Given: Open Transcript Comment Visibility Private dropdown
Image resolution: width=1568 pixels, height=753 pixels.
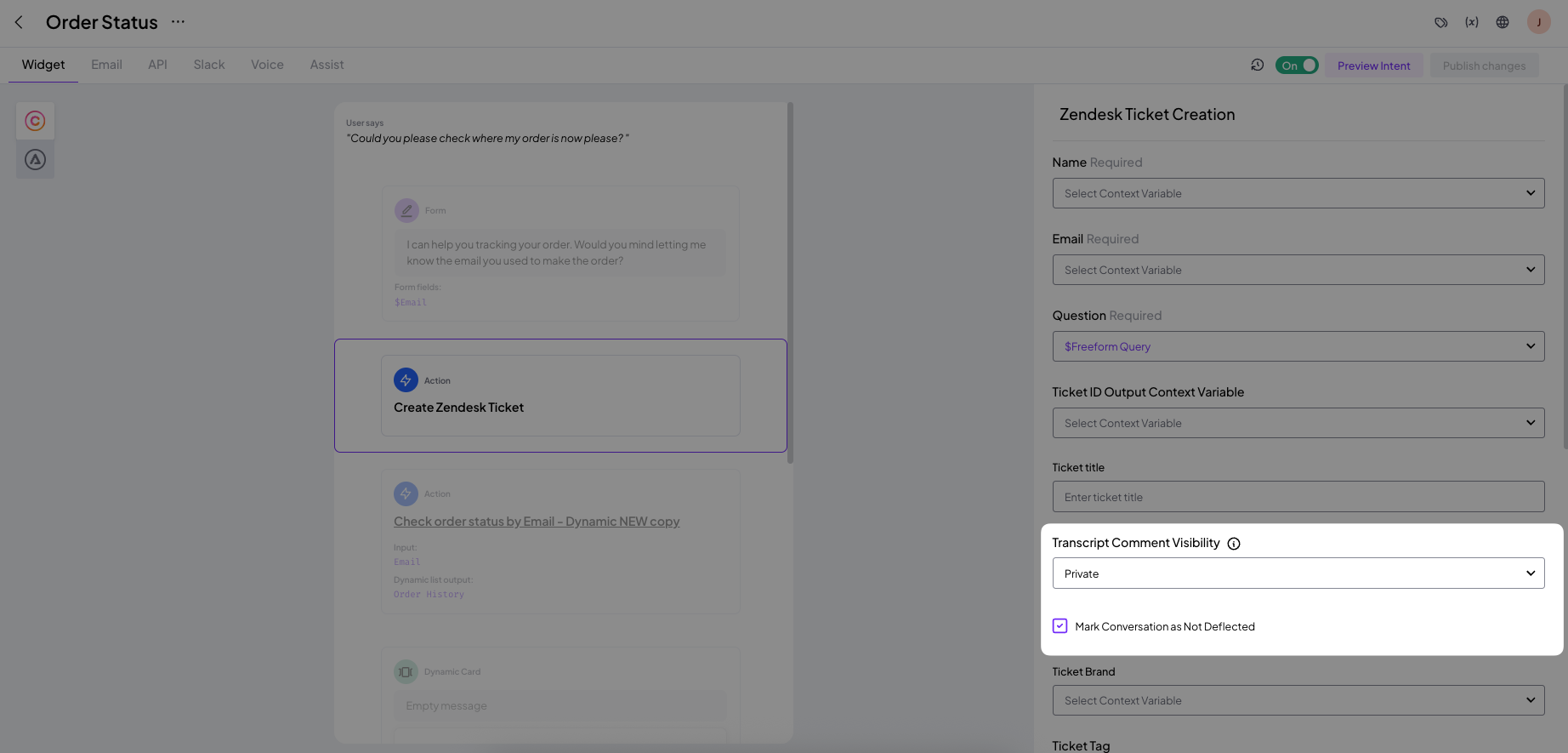Looking at the screenshot, I should point(1298,573).
